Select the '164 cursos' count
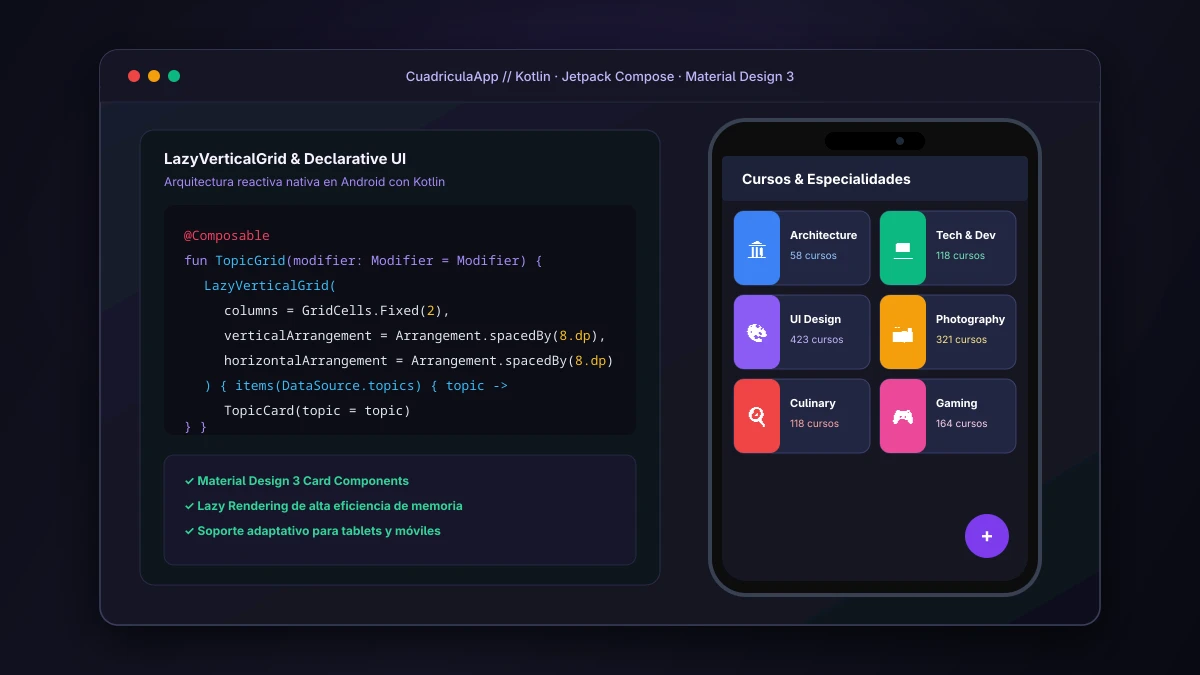Viewport: 1200px width, 675px height. click(961, 424)
